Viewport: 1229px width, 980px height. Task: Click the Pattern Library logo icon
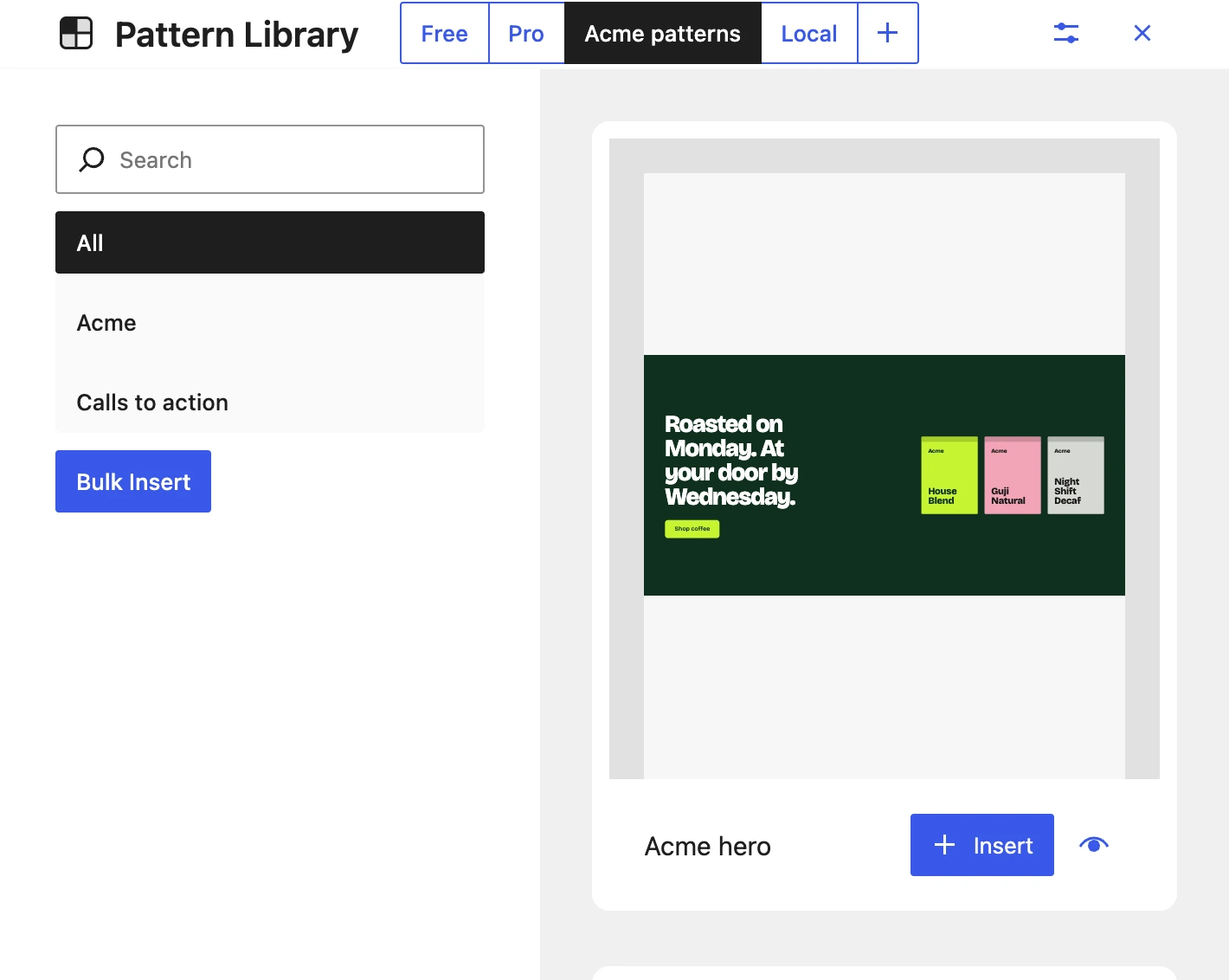[76, 34]
